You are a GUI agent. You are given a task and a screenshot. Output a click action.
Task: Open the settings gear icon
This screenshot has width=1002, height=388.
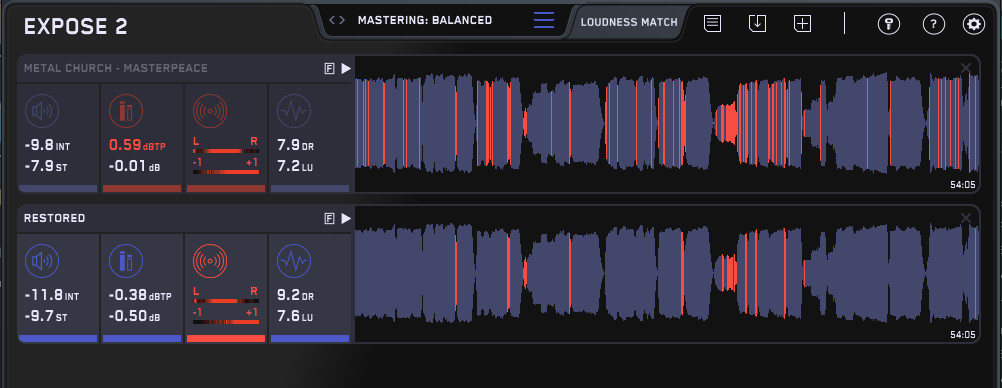(x=974, y=24)
